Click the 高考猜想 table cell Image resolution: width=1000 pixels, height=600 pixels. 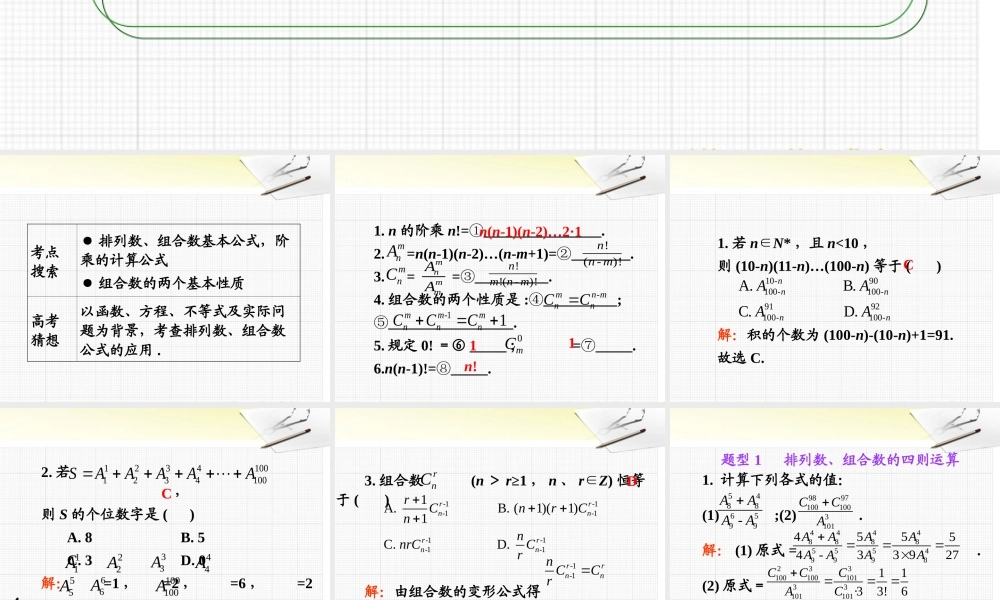click(52, 329)
